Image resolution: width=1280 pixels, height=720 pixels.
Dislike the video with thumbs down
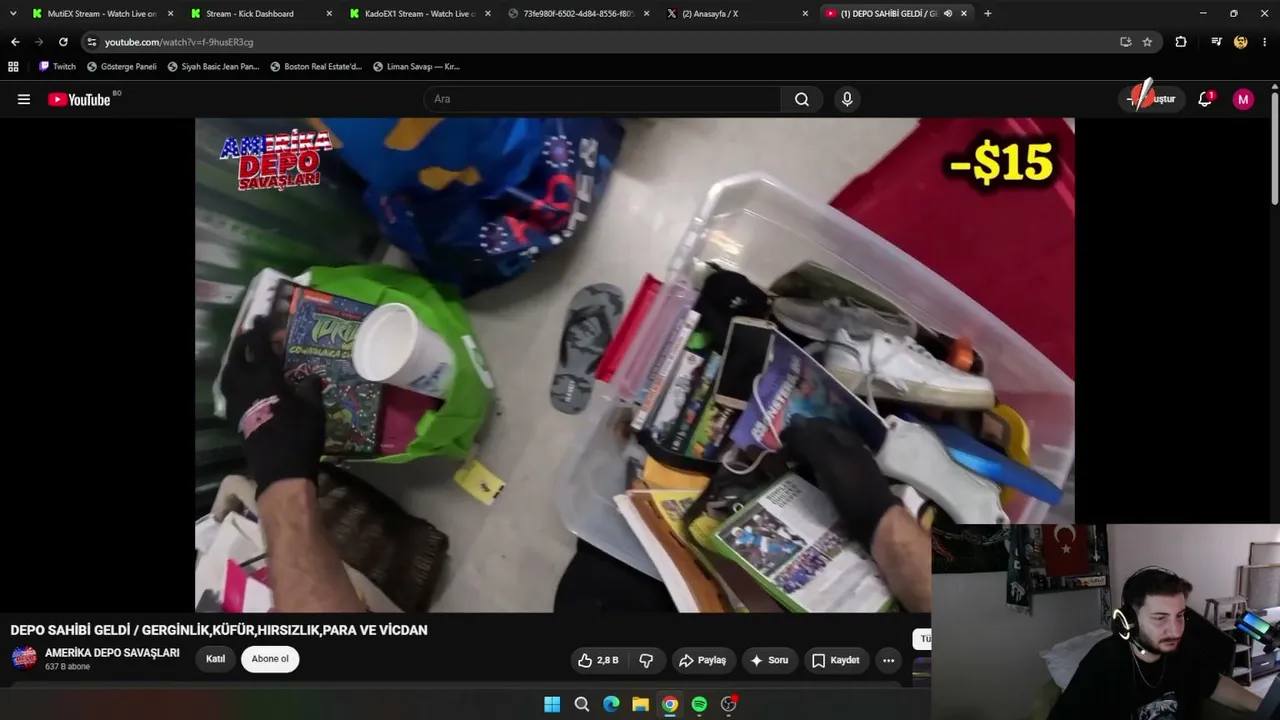coord(646,660)
